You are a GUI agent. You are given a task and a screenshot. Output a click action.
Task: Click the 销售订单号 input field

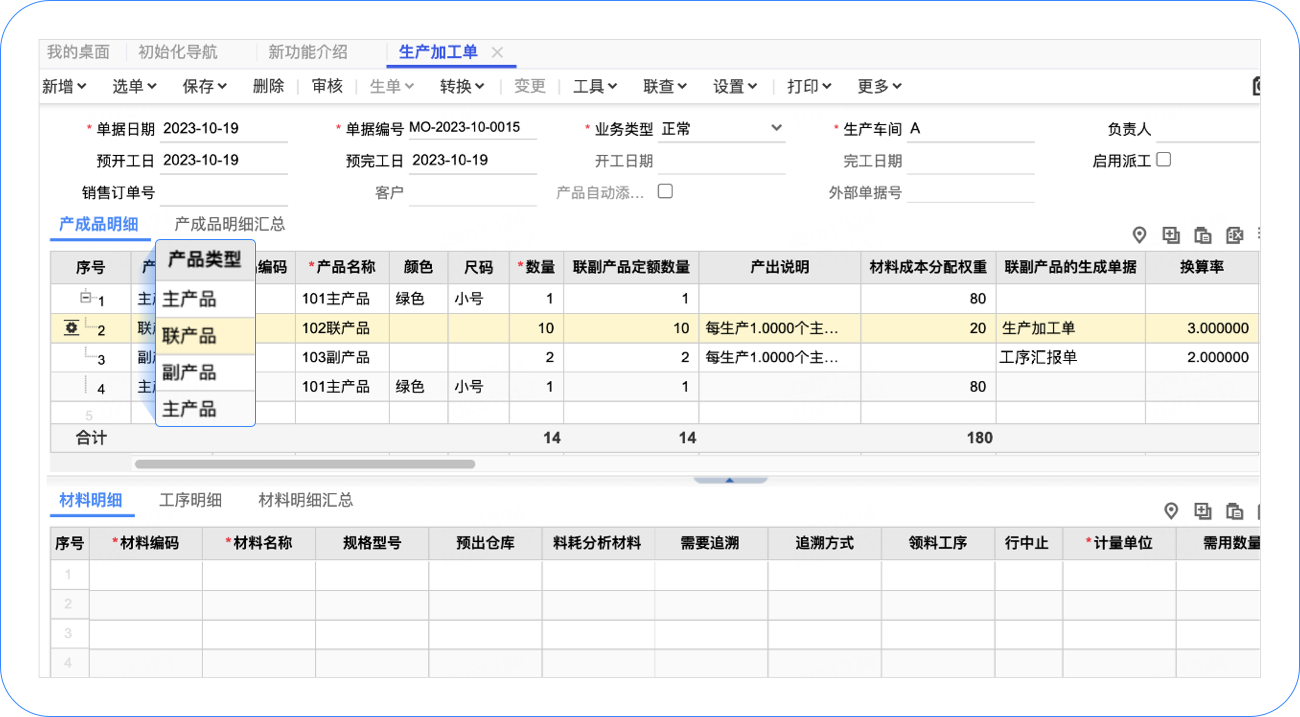click(x=223, y=192)
